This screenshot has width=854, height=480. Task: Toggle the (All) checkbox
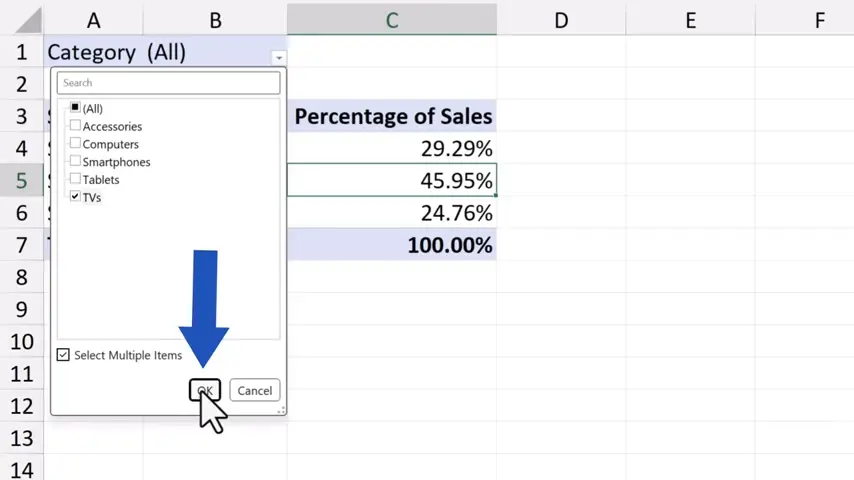point(75,108)
